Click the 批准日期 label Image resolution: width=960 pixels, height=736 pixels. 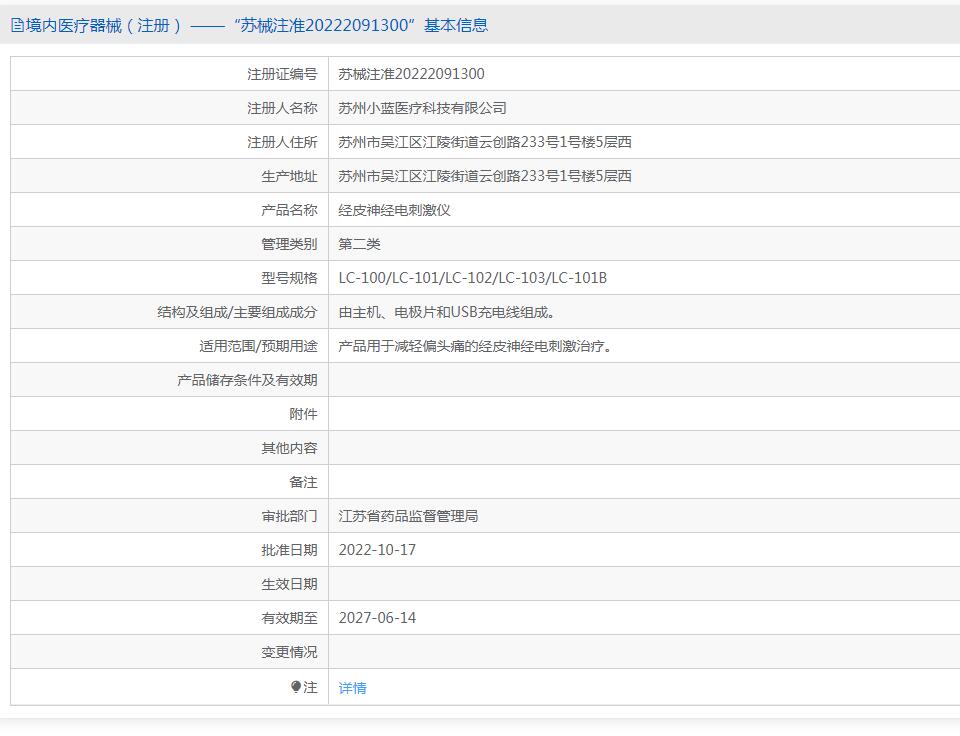(x=290, y=550)
